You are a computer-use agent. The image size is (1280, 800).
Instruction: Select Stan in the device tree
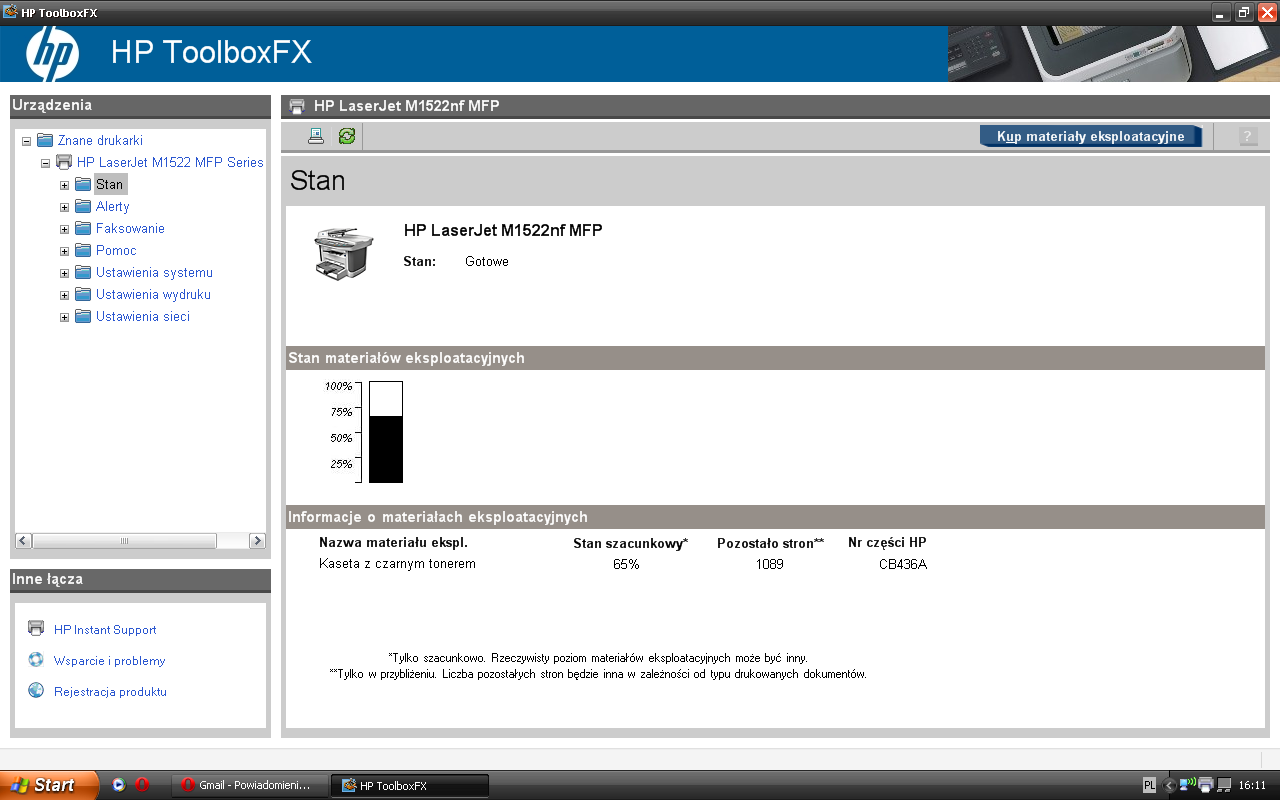pos(110,184)
